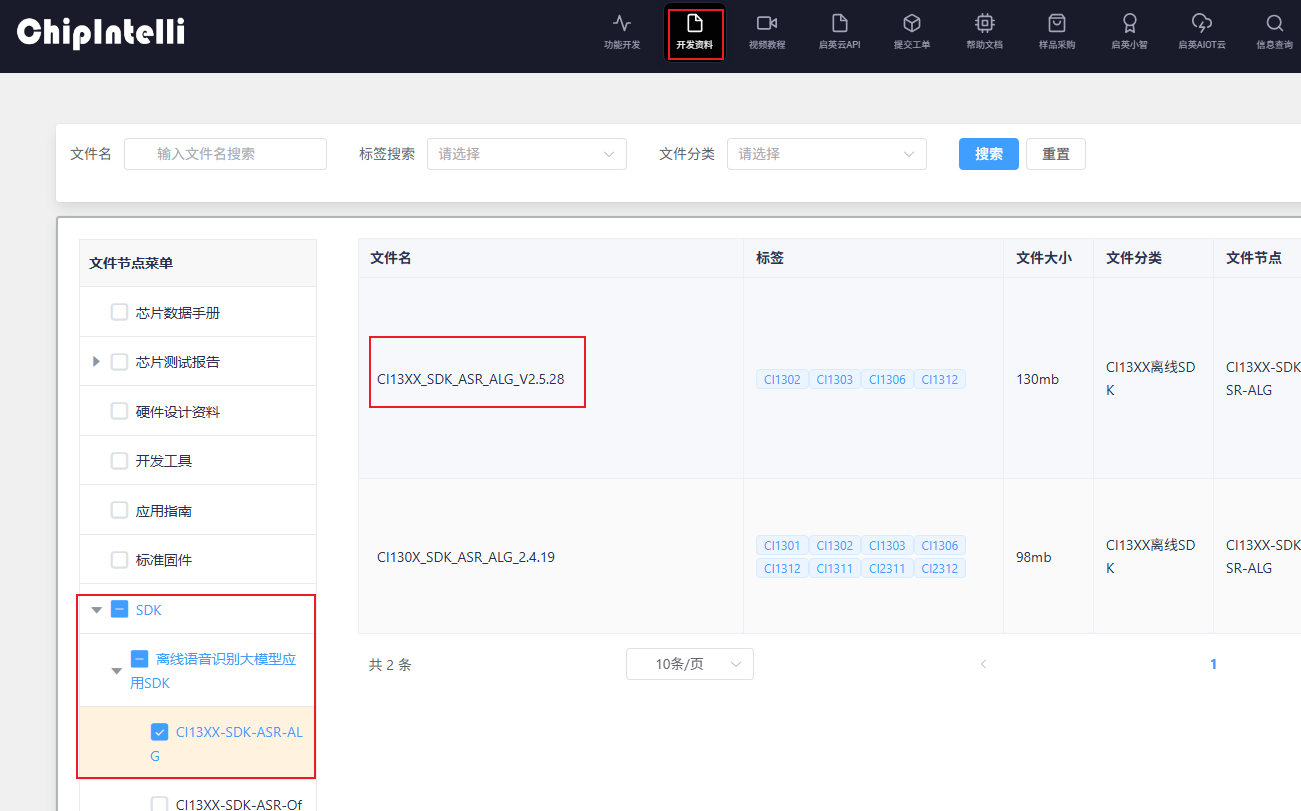Open 帮助文档 chip icon
Image resolution: width=1301 pixels, height=811 pixels.
(984, 24)
